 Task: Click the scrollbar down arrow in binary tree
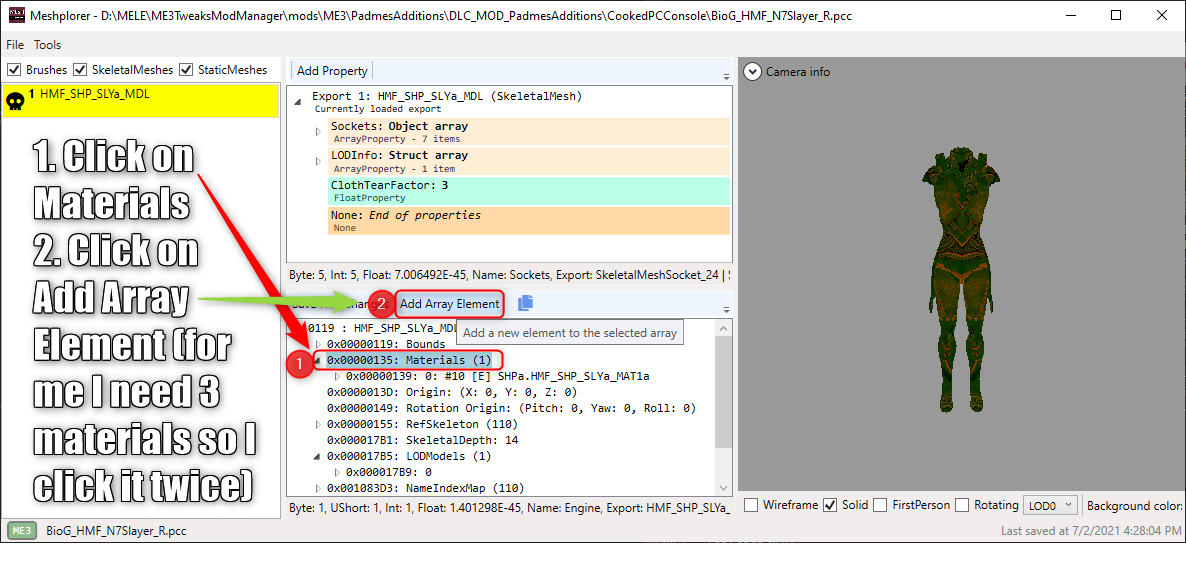click(x=724, y=488)
